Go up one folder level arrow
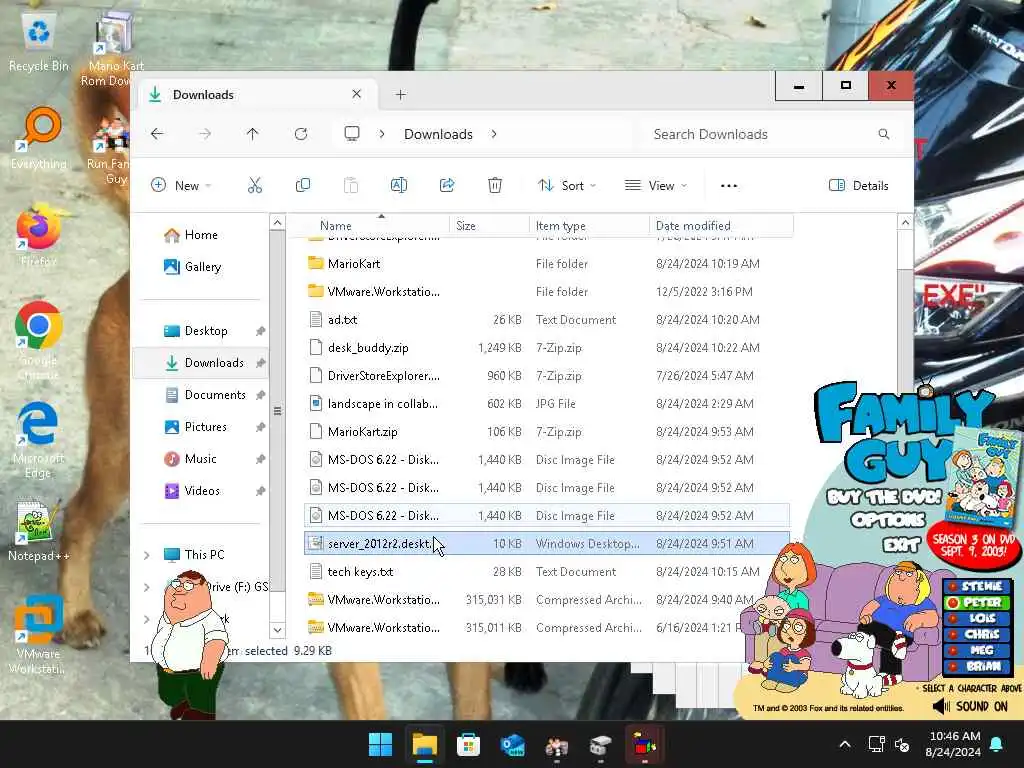The image size is (1024, 768). [x=253, y=134]
